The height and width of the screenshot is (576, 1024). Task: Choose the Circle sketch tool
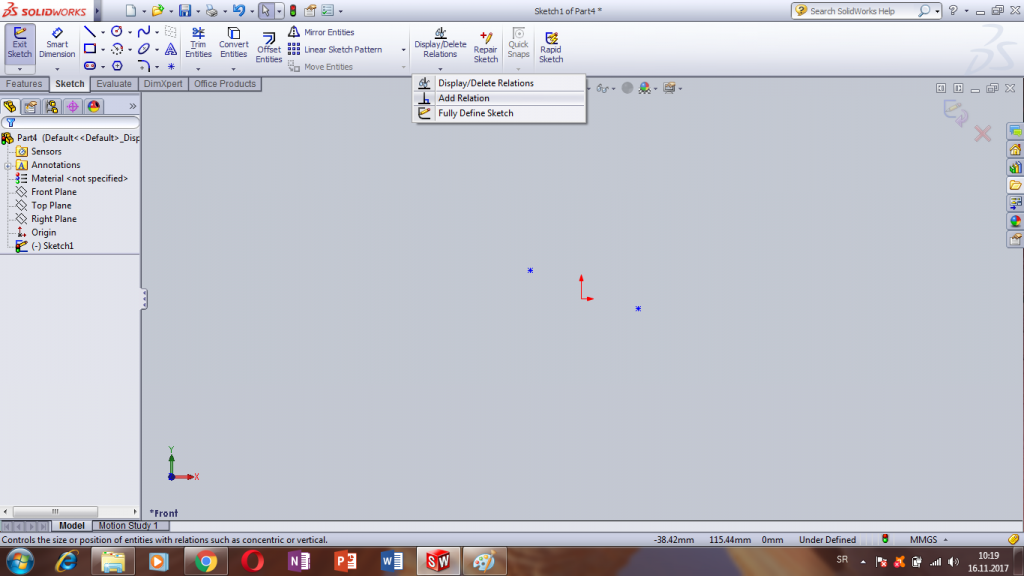pyautogui.click(x=117, y=31)
